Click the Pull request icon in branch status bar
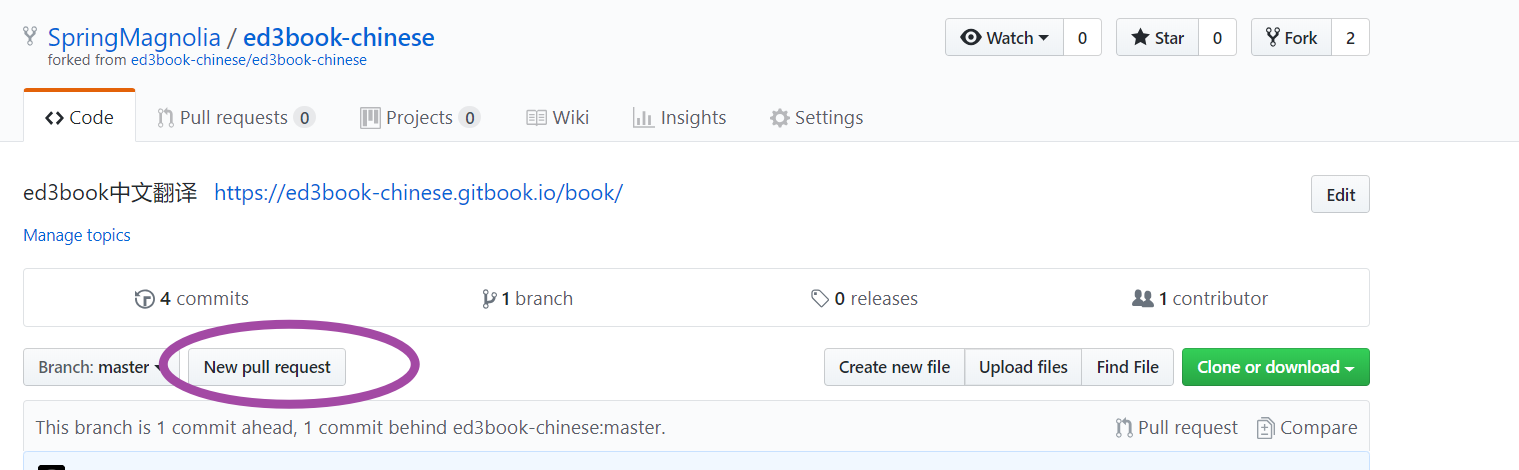Viewport: 1519px width, 470px height. click(x=1124, y=428)
